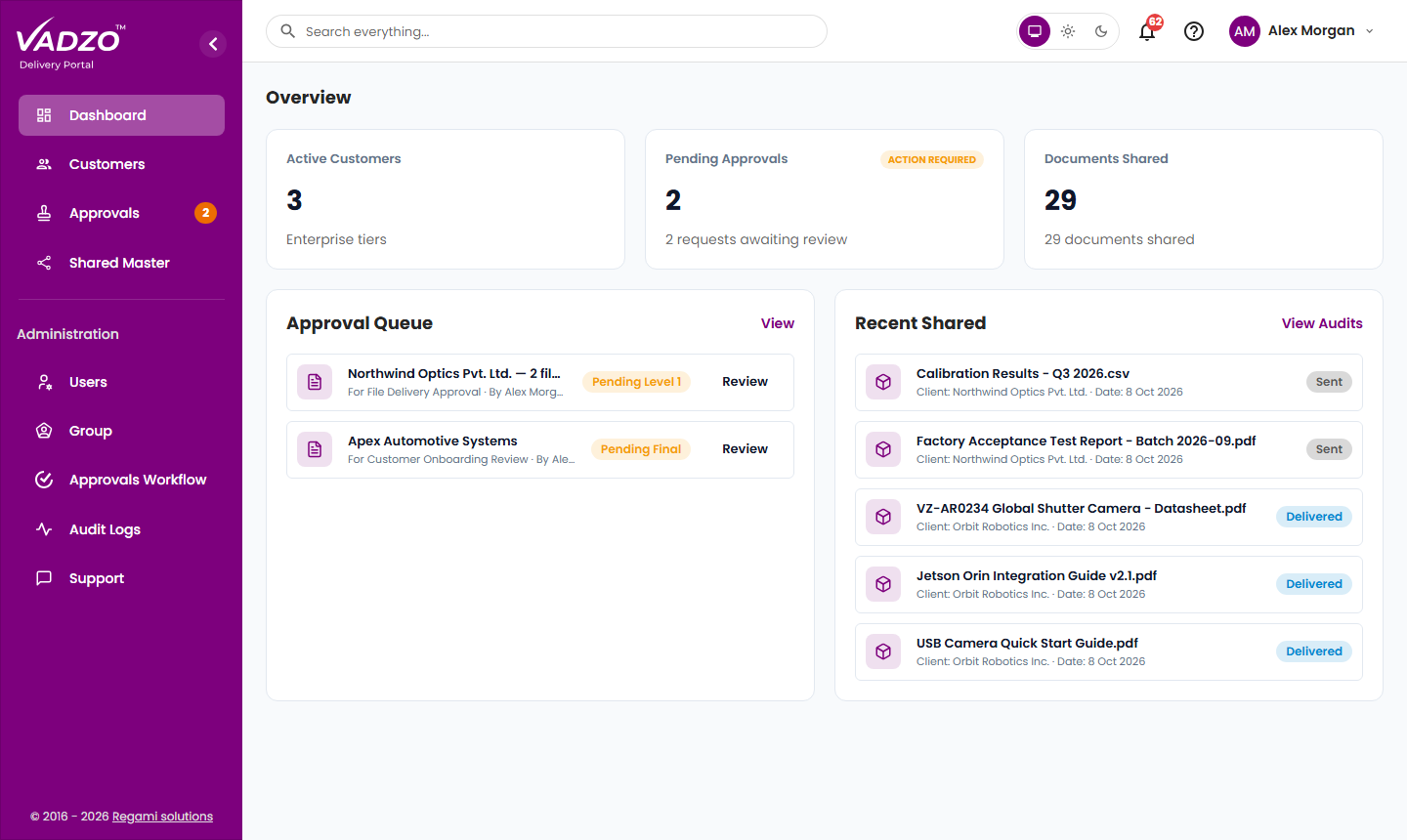Click the Pending Level 1 status badge

click(637, 382)
